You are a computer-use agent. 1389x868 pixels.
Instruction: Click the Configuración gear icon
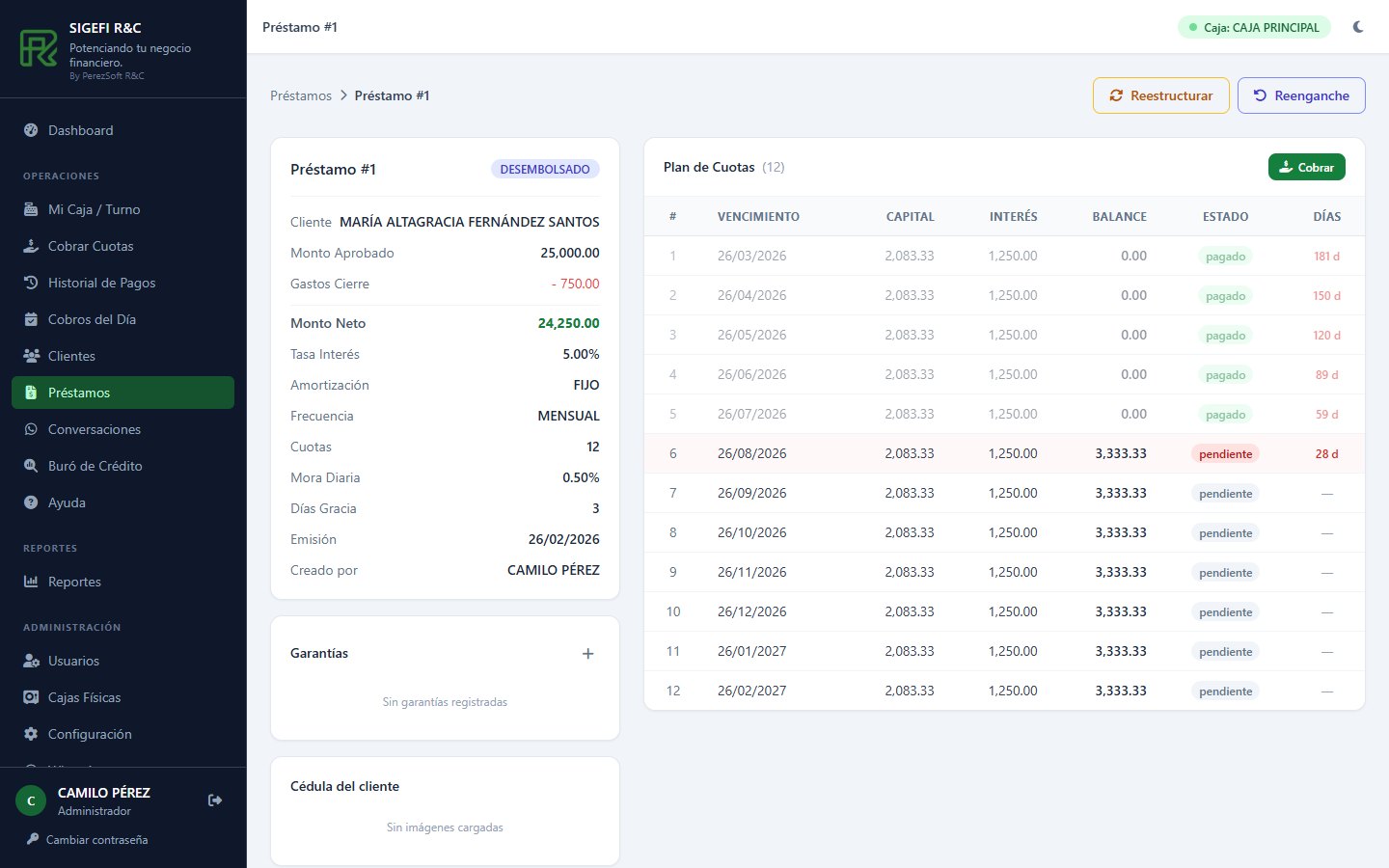pyautogui.click(x=31, y=734)
